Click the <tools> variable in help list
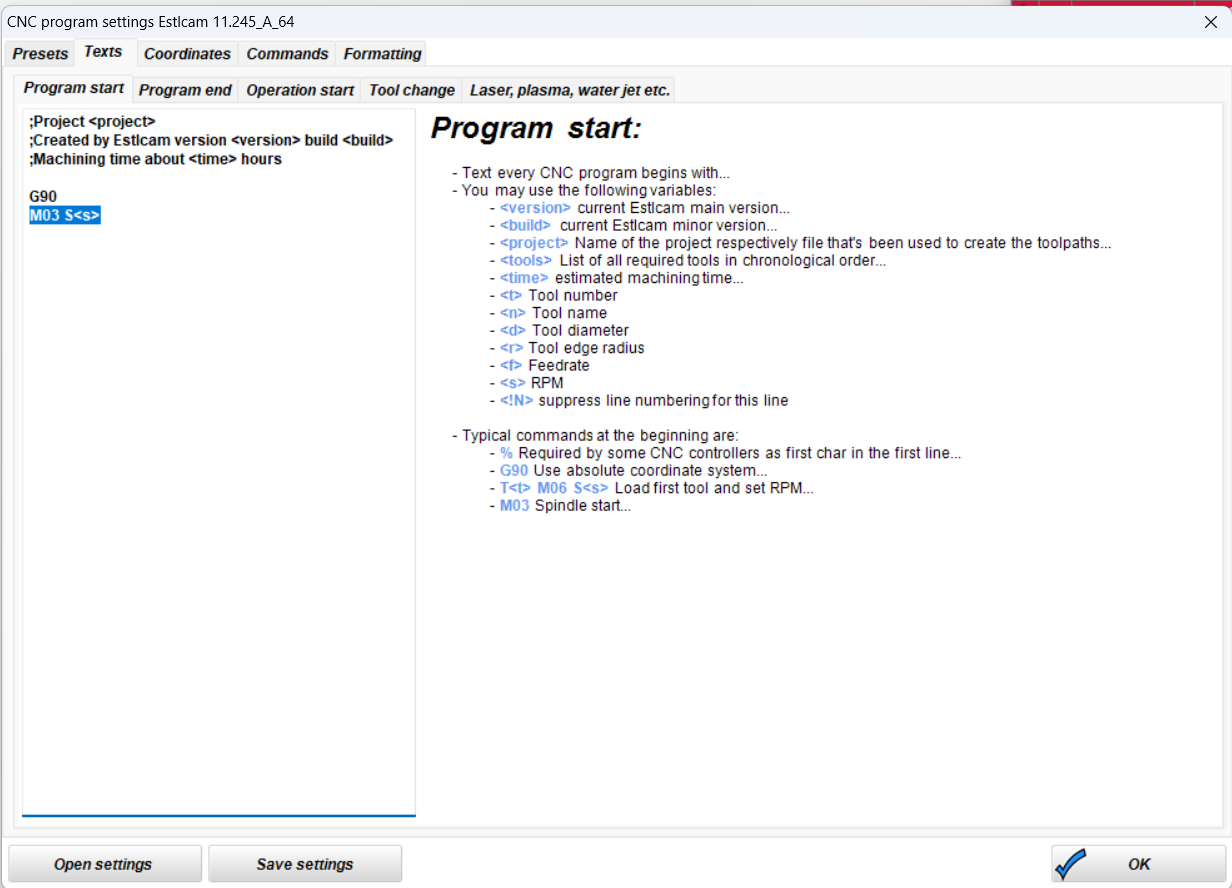Screen dimensions: 1232x888 point(526,261)
